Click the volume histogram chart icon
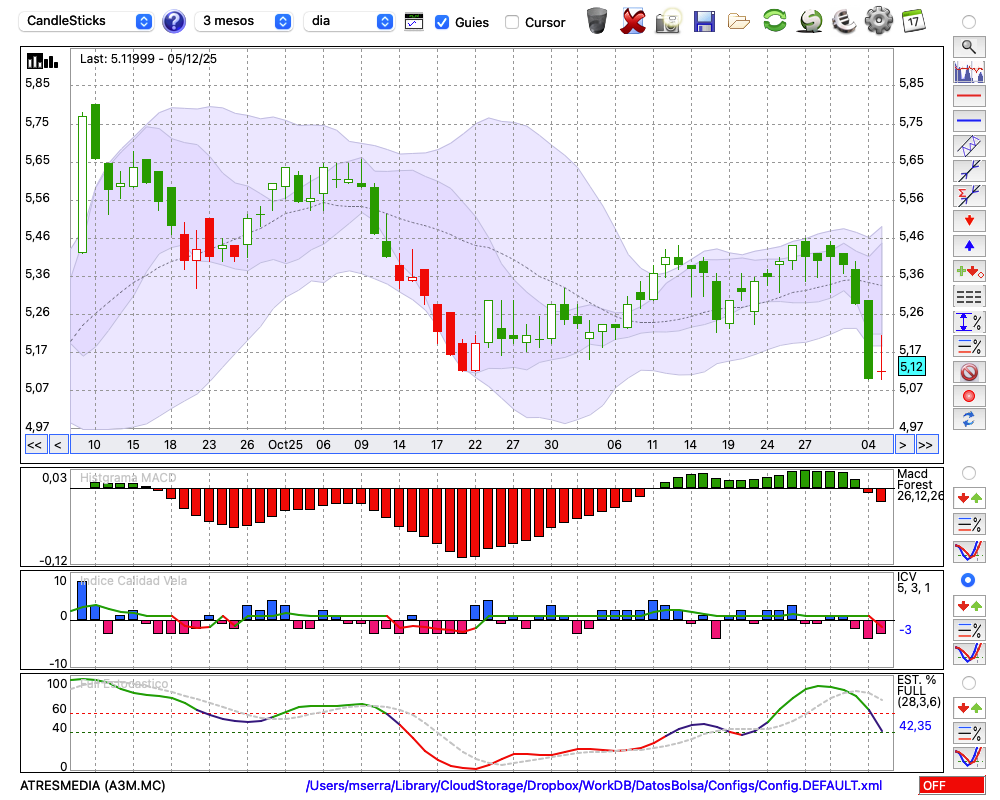 969,72
